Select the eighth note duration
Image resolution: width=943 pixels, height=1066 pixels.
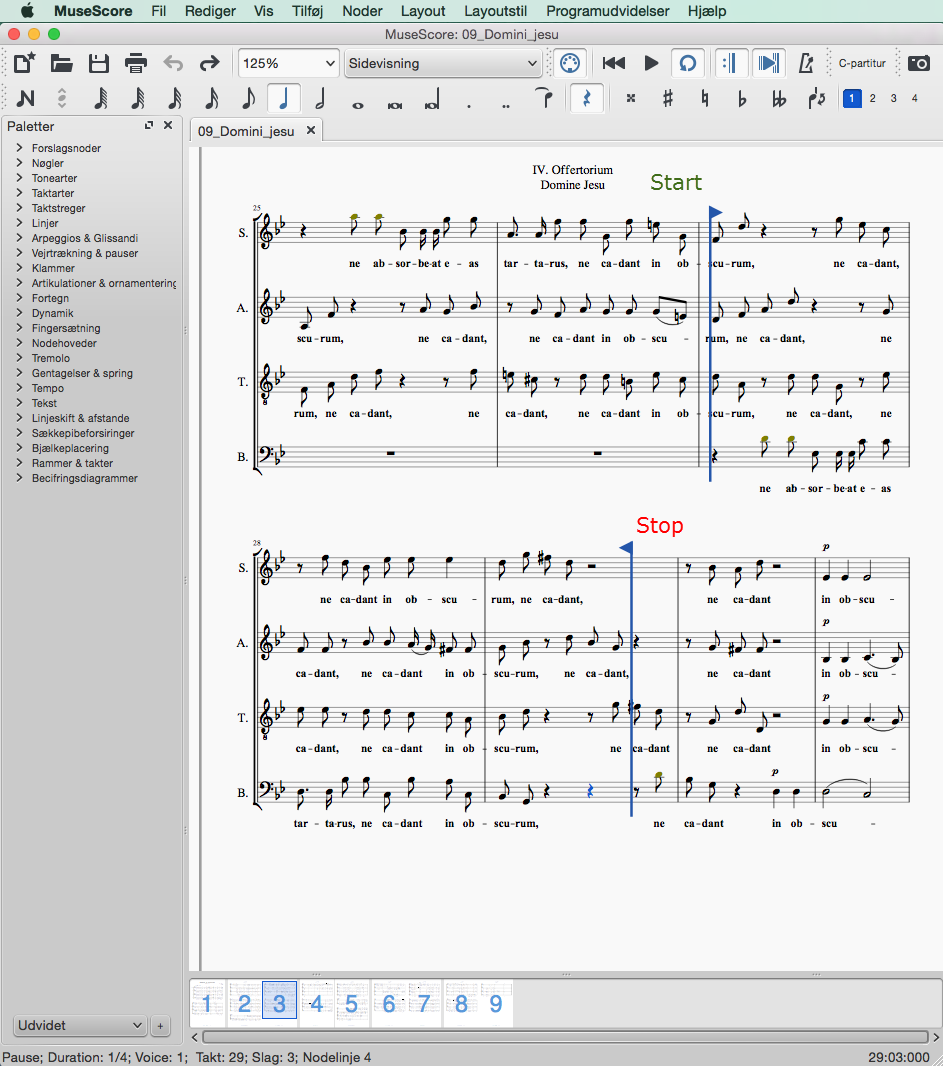pyautogui.click(x=249, y=99)
